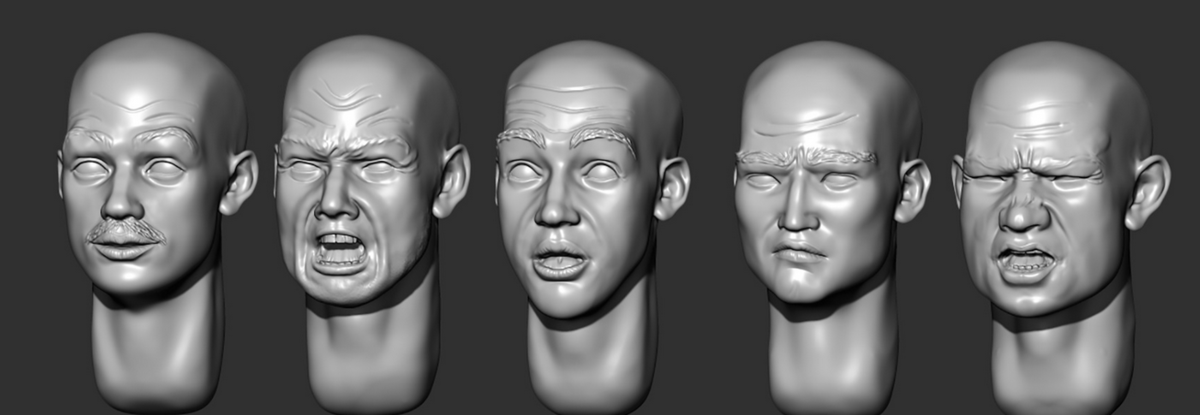Click the grimacing teeth of the last head
This screenshot has height=415, width=1200.
pyautogui.click(x=1025, y=263)
